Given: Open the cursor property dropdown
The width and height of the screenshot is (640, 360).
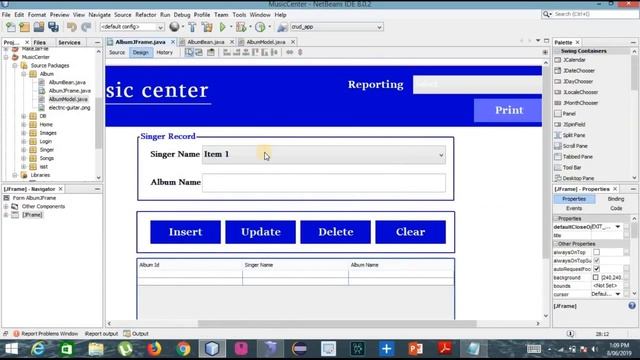Looking at the screenshot, I should click(618, 294).
